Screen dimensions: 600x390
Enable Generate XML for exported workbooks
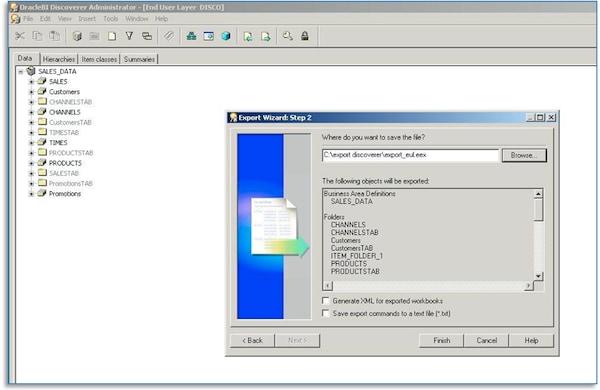326,301
